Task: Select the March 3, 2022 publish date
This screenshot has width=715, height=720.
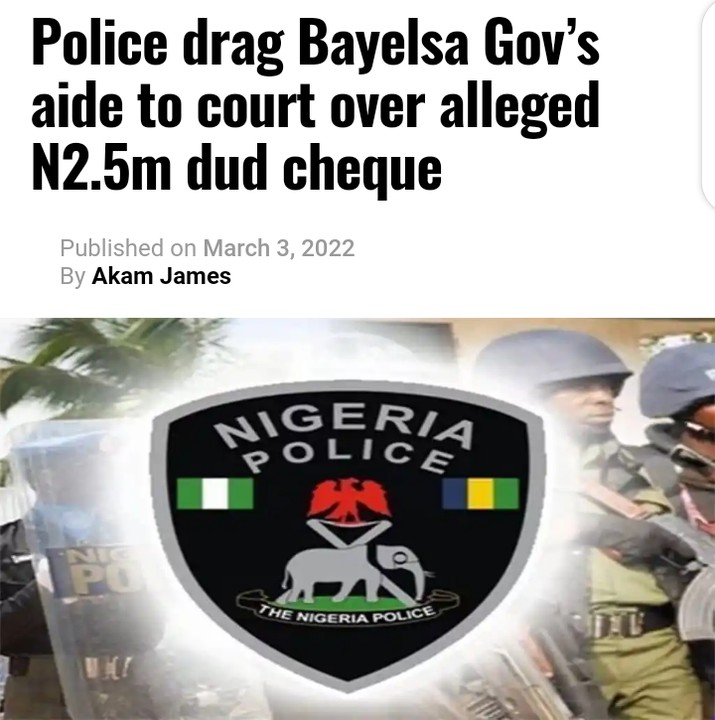Action: (279, 248)
